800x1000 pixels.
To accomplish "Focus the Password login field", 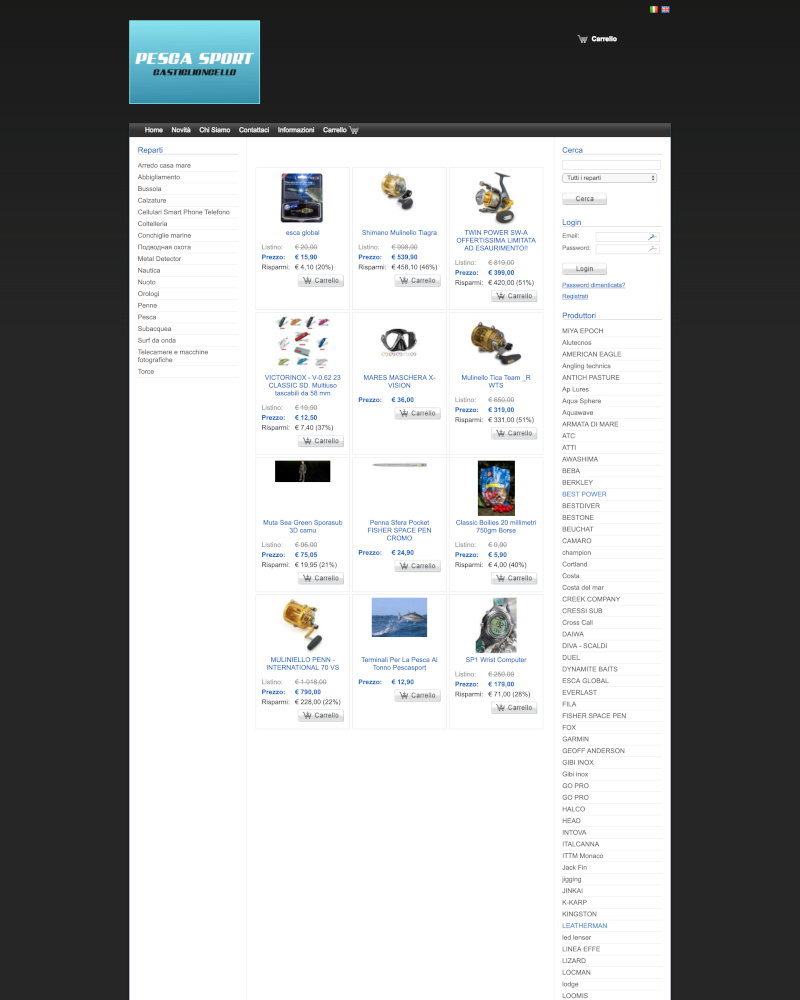I will click(x=627, y=249).
